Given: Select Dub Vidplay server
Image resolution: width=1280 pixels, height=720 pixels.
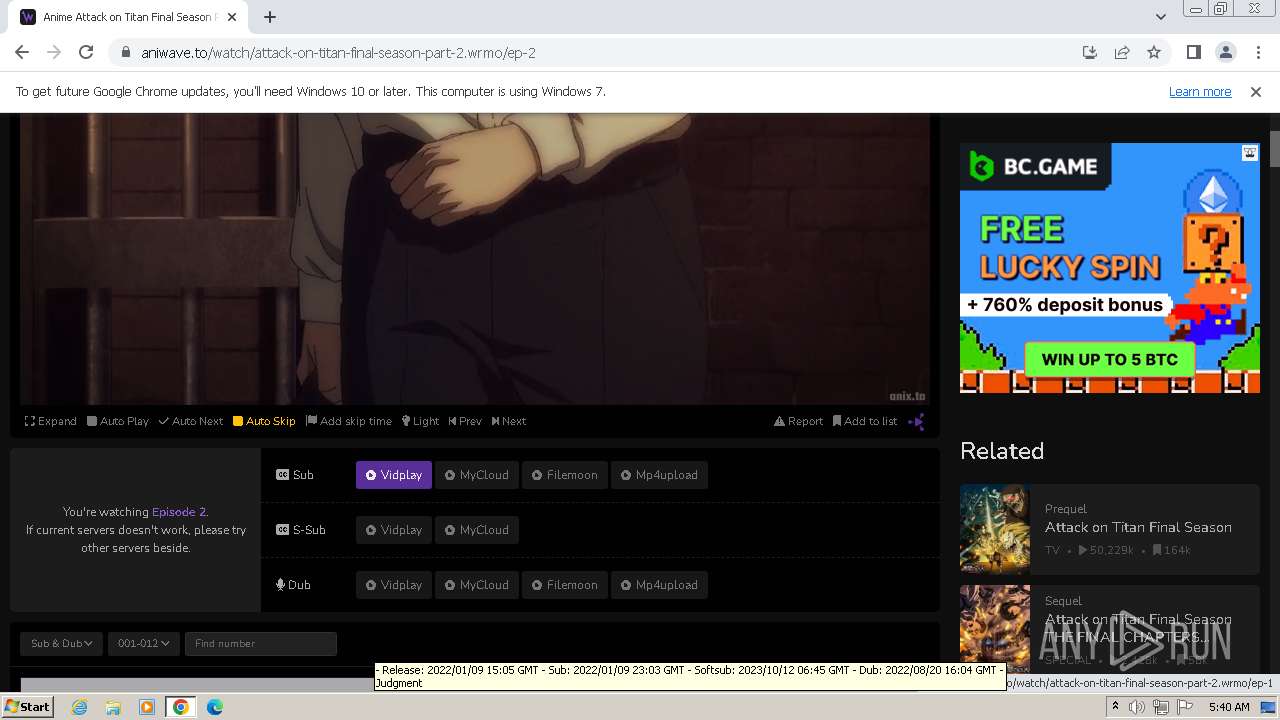Looking at the screenshot, I should click(394, 585).
